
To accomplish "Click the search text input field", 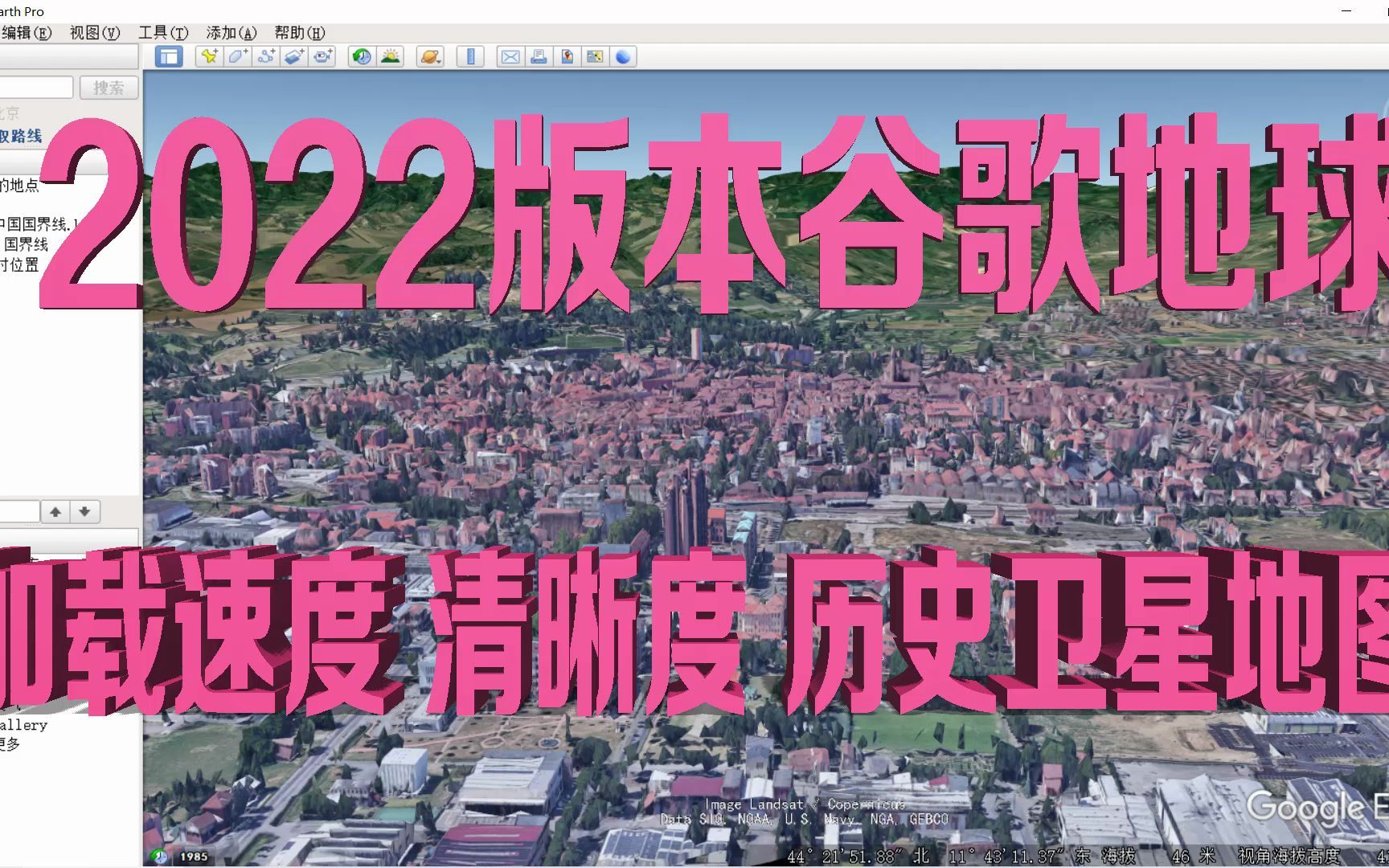I will (36, 88).
